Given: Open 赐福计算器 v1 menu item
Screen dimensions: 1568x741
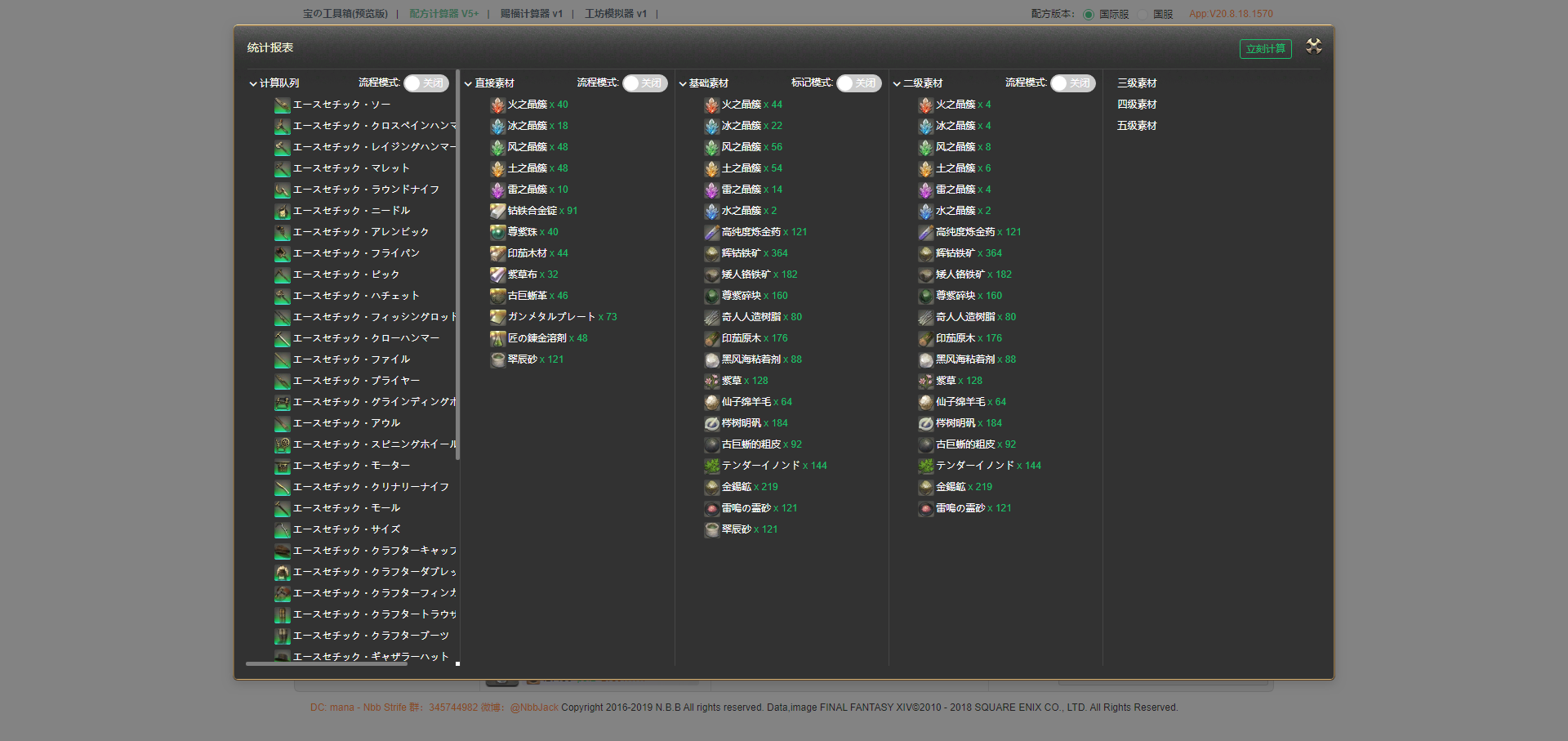Looking at the screenshot, I should point(532,14).
